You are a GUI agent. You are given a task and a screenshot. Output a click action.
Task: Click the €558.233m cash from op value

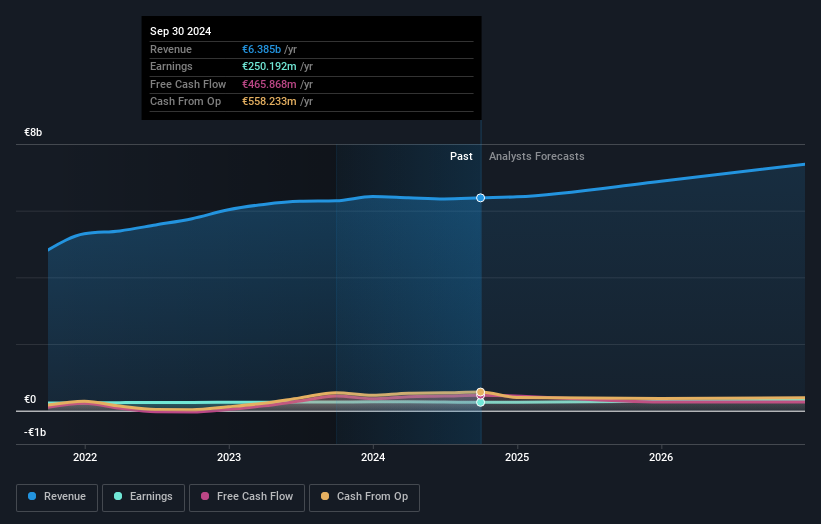coord(269,102)
